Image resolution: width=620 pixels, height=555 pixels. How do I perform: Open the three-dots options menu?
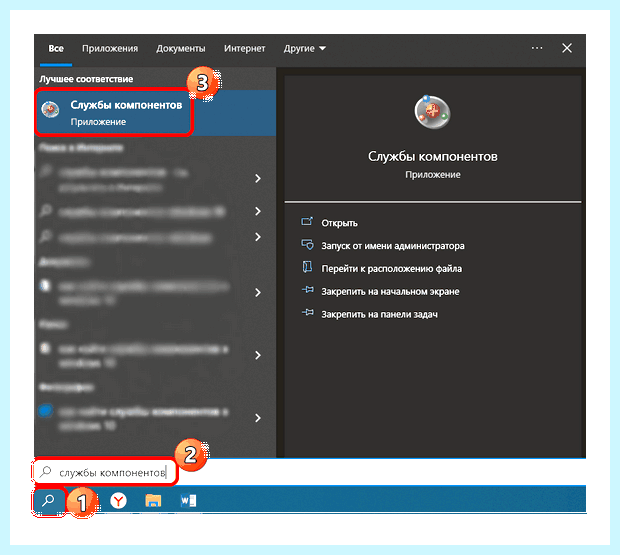click(537, 48)
